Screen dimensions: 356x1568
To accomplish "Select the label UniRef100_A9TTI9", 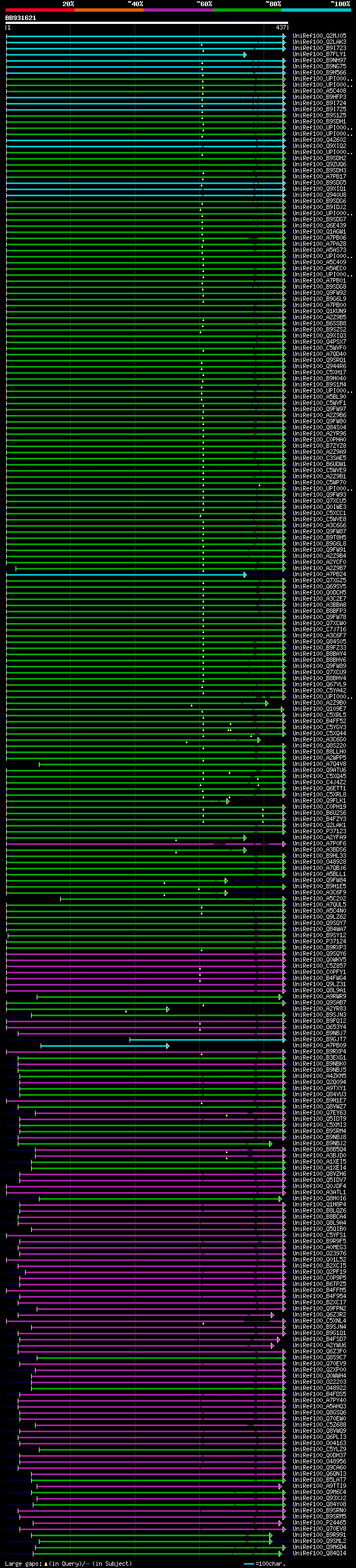I will tap(319, 1486).
